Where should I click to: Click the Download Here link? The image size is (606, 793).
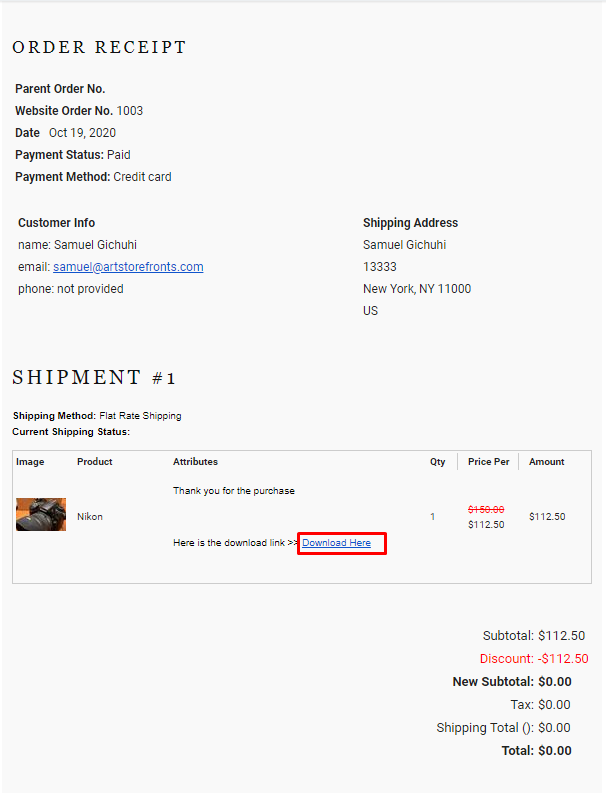336,543
